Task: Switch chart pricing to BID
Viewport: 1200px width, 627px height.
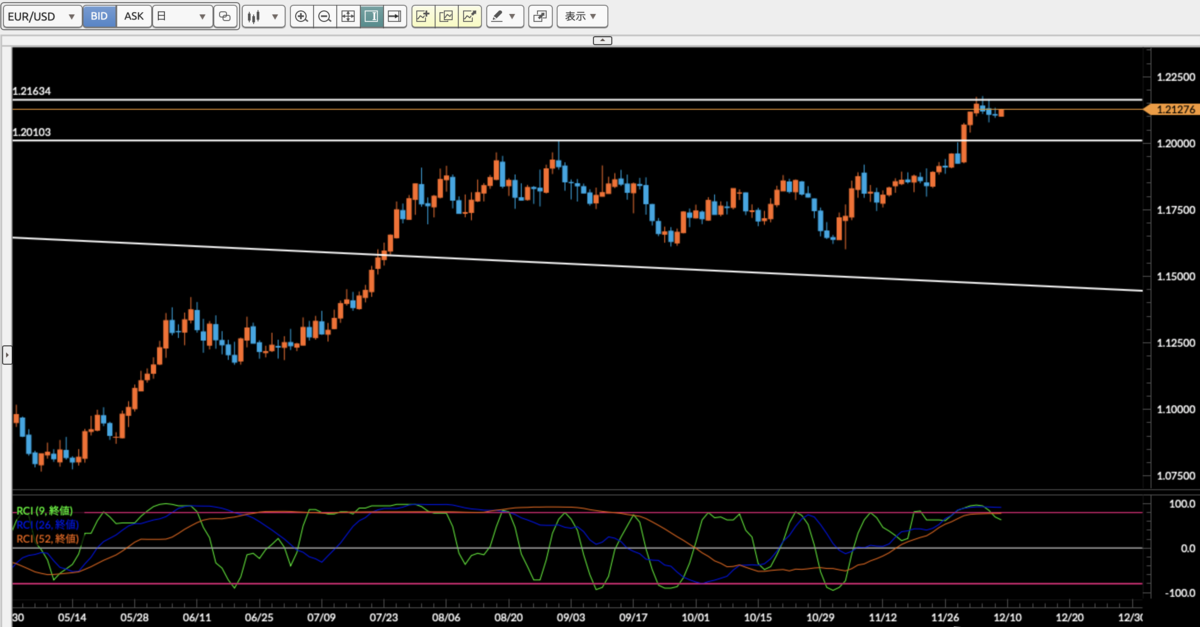Action: click(x=99, y=17)
